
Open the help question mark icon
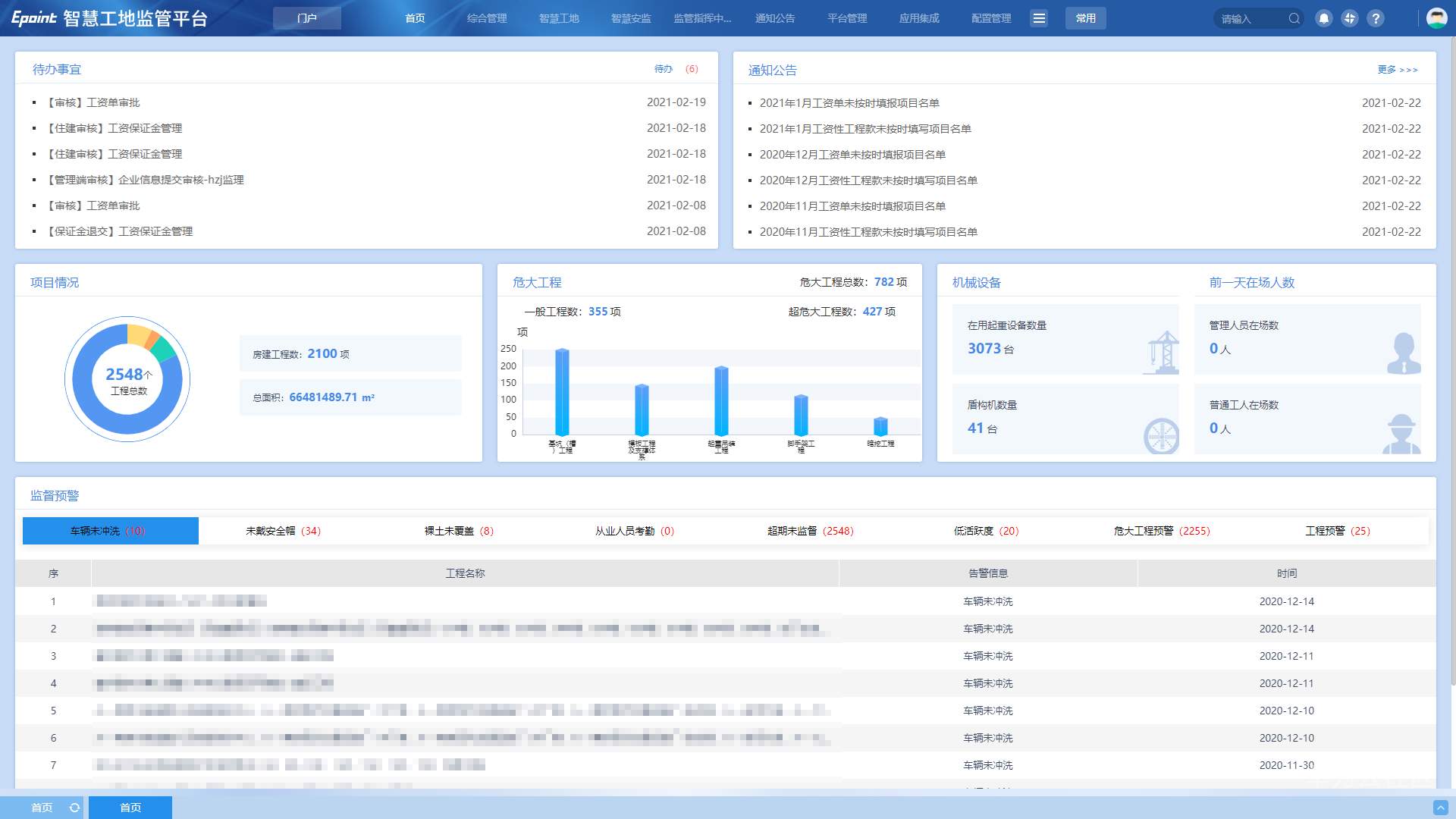[1375, 18]
